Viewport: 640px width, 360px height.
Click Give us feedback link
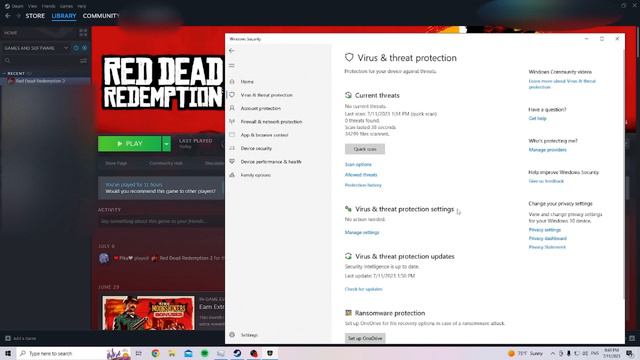tap(546, 181)
